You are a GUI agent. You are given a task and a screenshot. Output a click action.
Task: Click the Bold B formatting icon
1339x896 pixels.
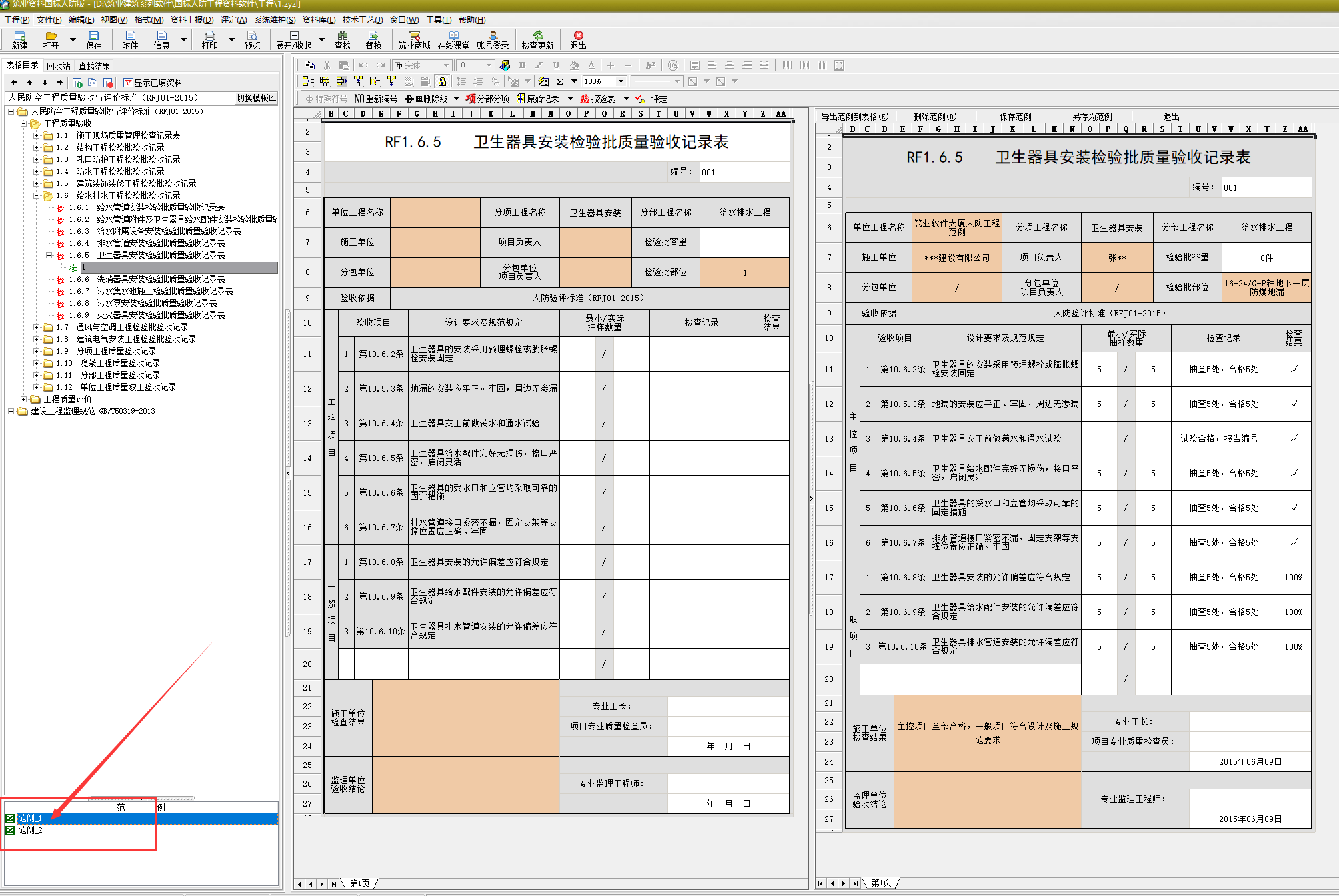coord(522,65)
